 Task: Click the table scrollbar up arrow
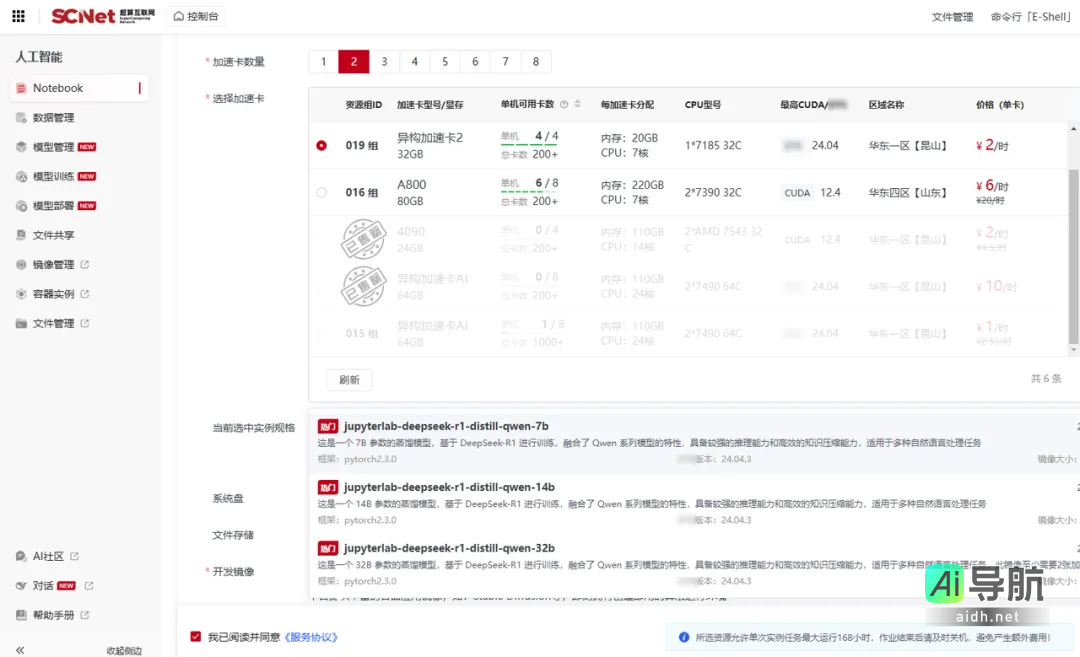coord(1073,129)
